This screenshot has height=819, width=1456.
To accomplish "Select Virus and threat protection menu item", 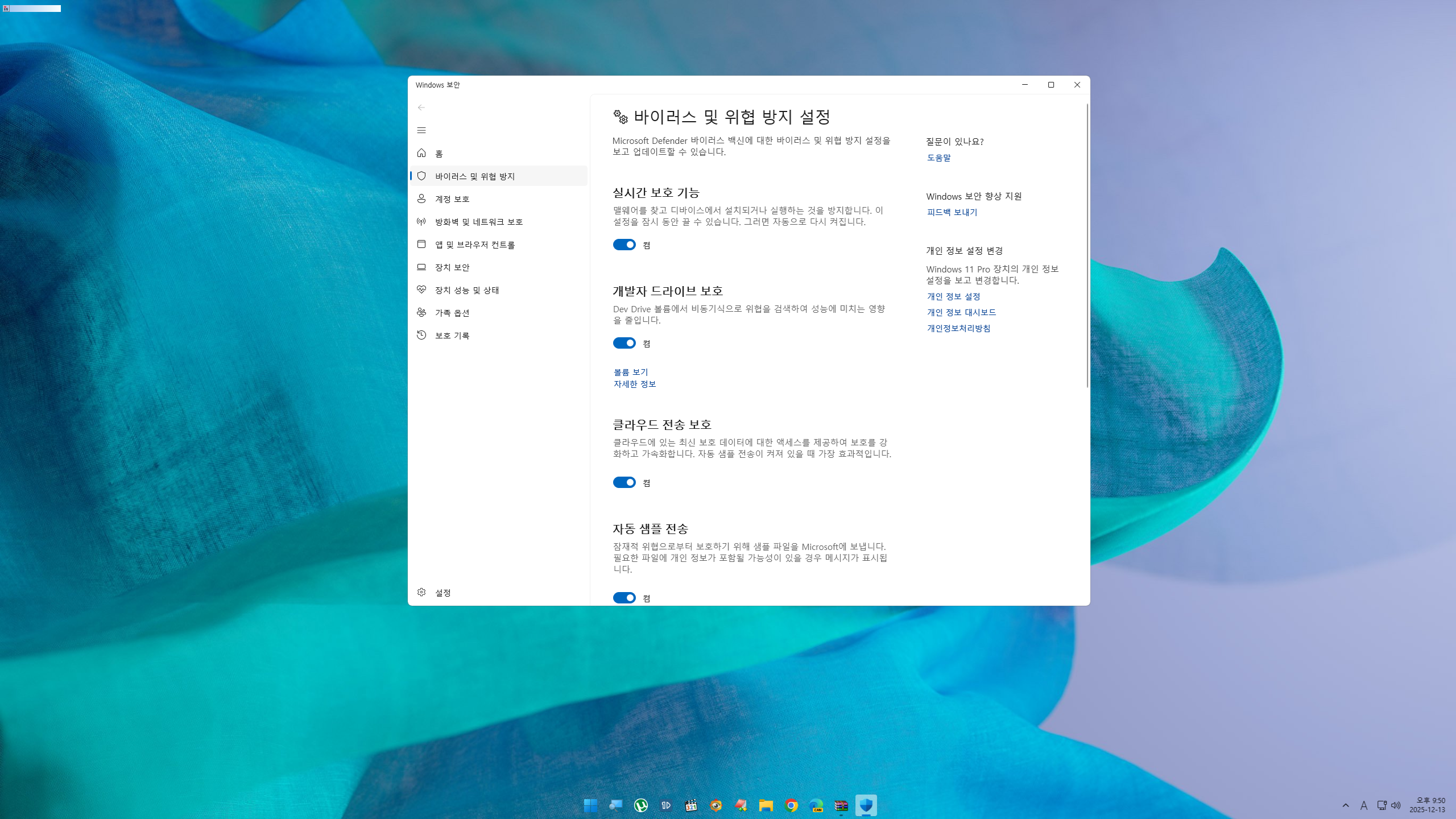I will point(475,176).
